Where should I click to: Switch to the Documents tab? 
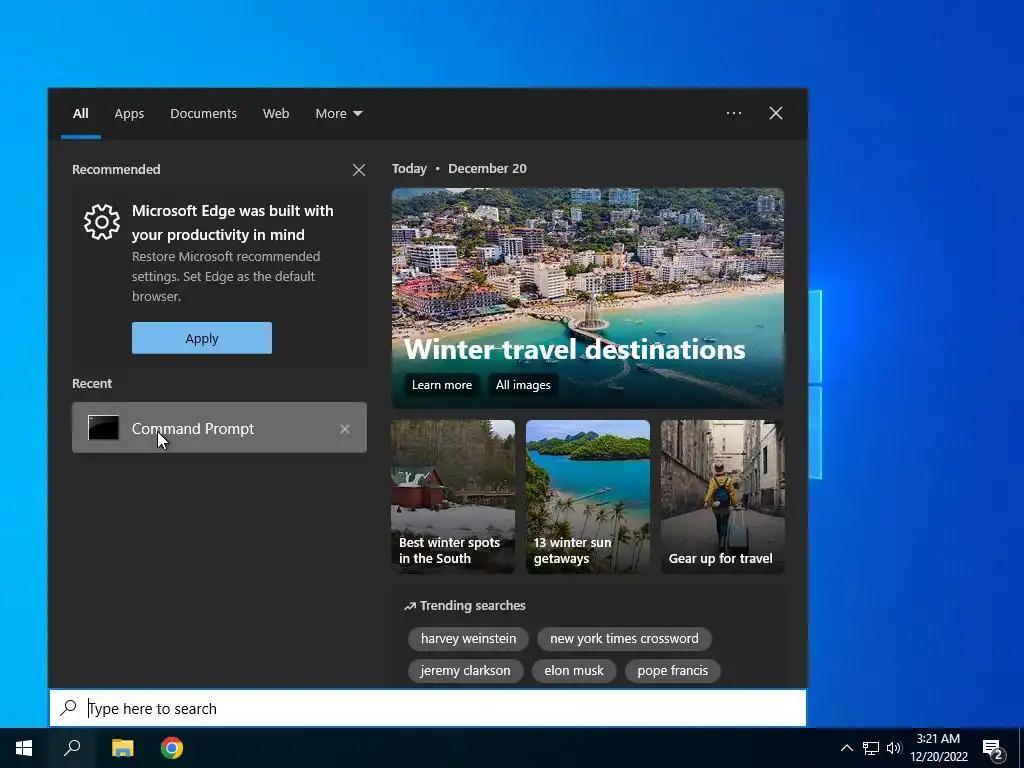coord(203,114)
